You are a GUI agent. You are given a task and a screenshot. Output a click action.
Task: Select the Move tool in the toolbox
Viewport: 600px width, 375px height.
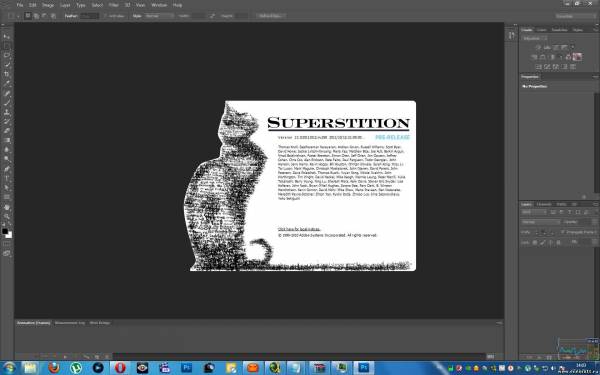pos(7,36)
